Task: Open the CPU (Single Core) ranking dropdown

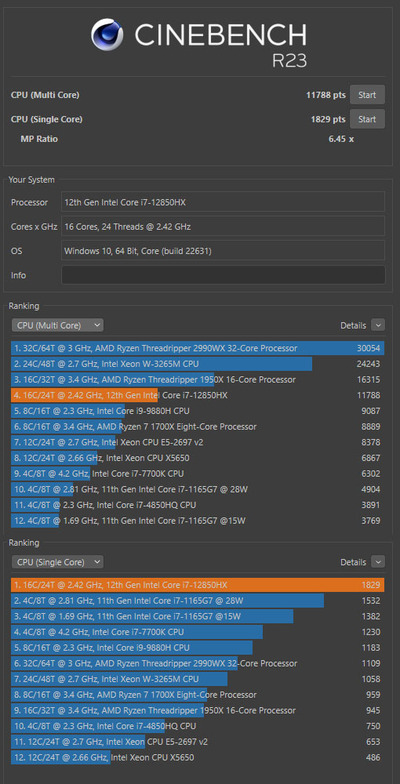Action: point(58,562)
